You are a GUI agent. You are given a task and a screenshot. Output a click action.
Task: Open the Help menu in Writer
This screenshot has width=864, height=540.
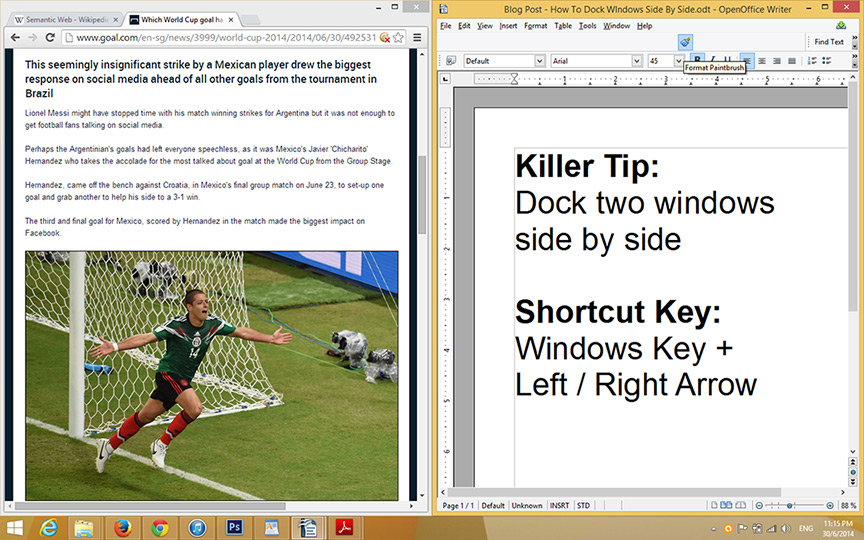coord(644,26)
